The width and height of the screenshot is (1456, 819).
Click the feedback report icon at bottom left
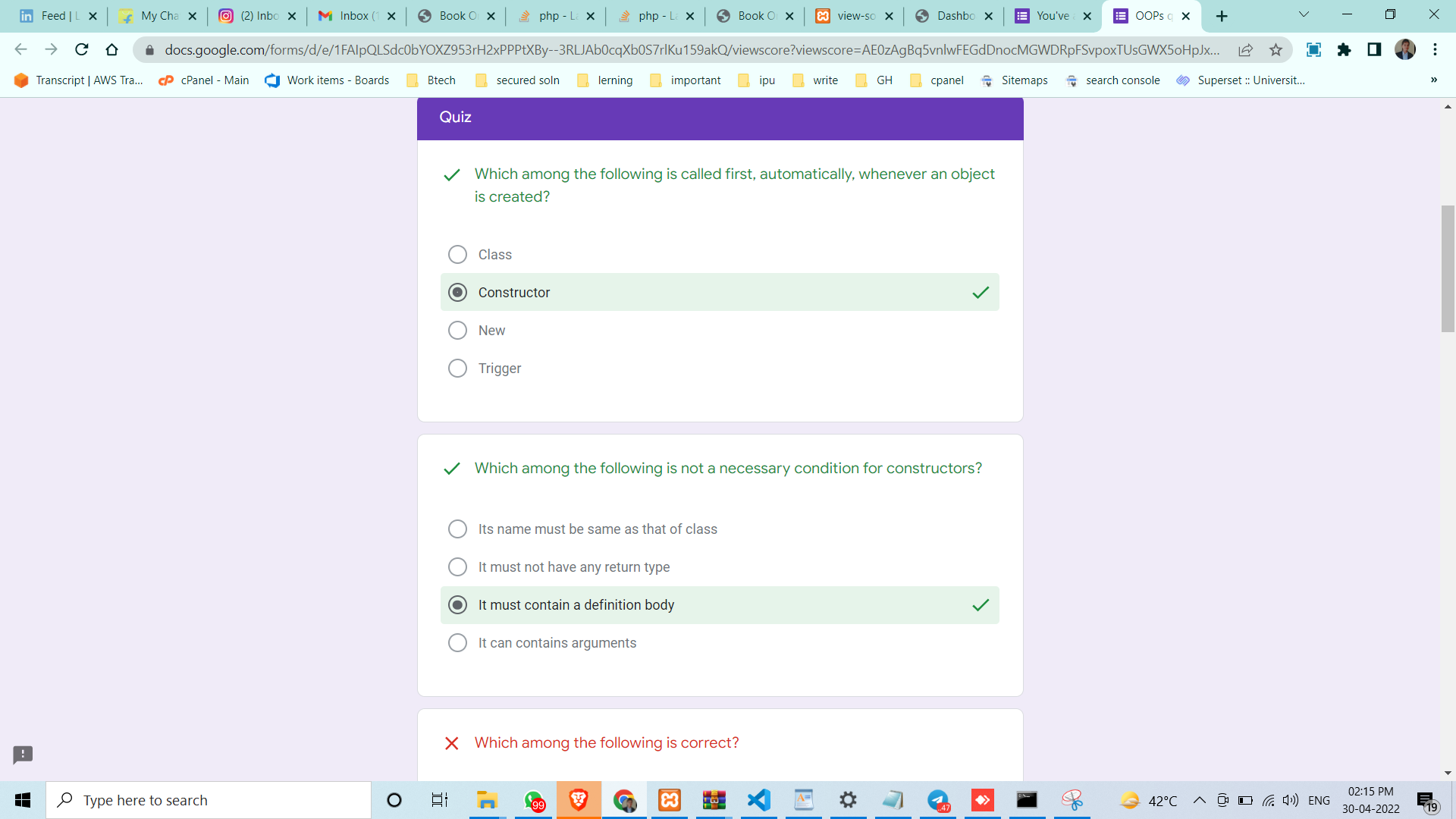(x=23, y=755)
